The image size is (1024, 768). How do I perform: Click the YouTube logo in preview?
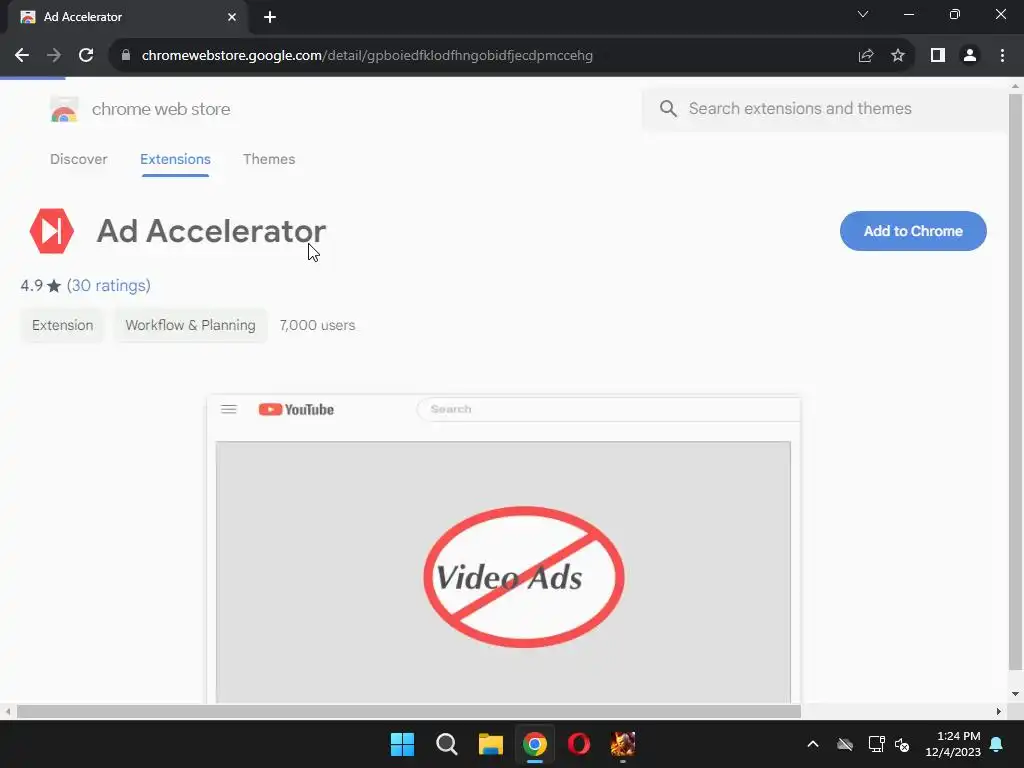point(296,409)
